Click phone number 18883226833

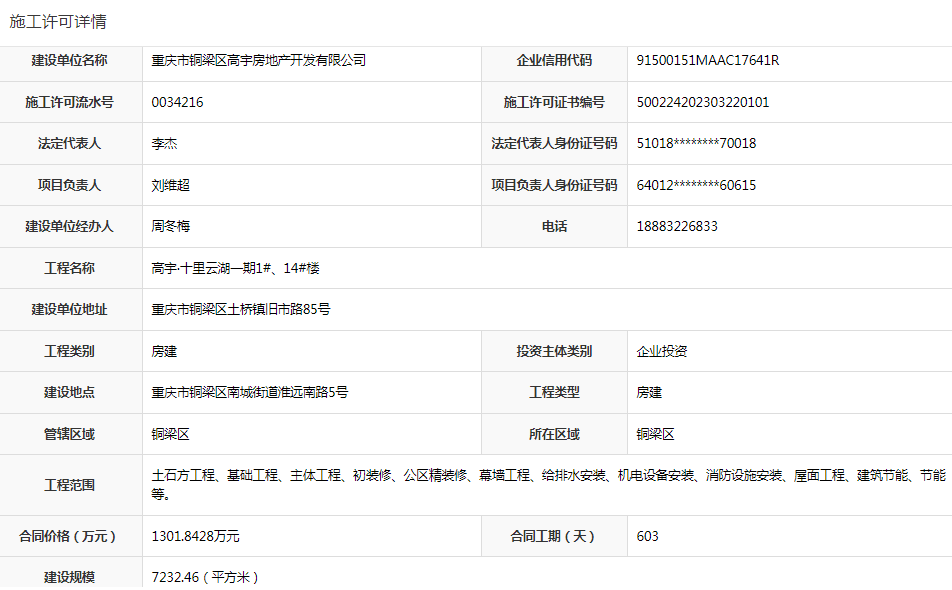pos(677,227)
